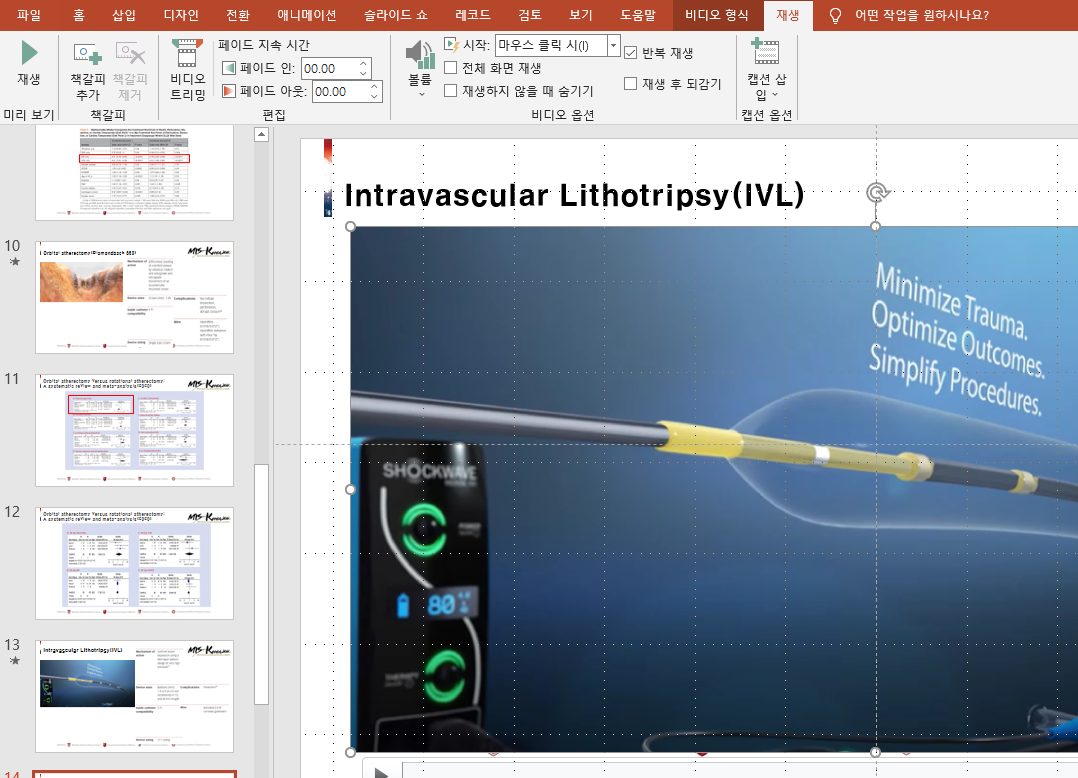The width and height of the screenshot is (1078, 778).
Task: Enable Rewind after Playing checkbox
Action: (x=630, y=84)
